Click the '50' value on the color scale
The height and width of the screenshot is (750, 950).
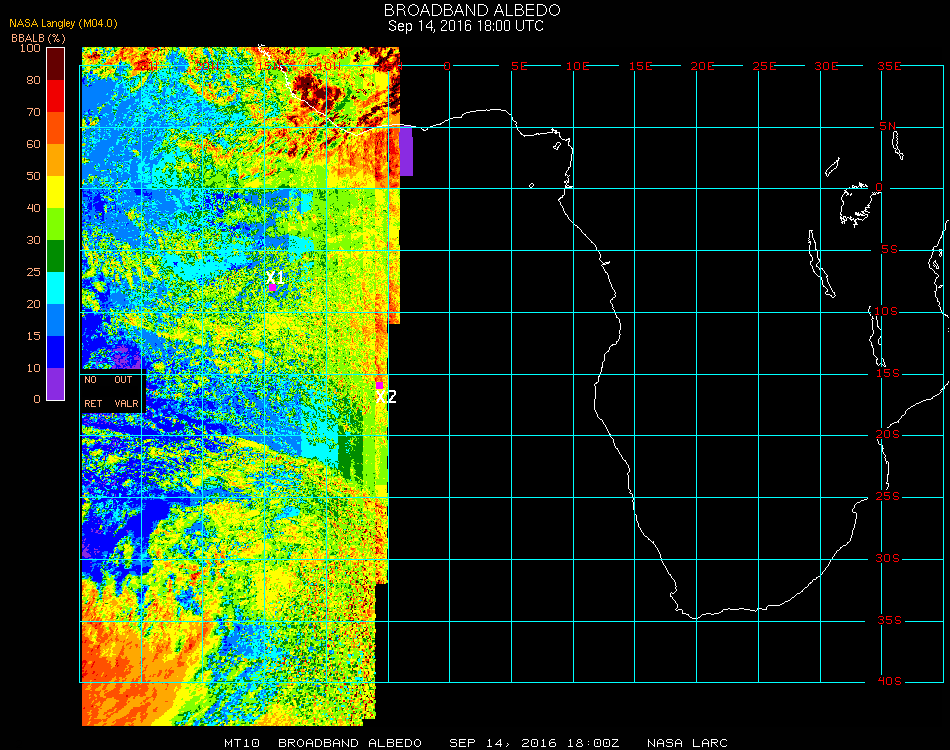[33, 176]
